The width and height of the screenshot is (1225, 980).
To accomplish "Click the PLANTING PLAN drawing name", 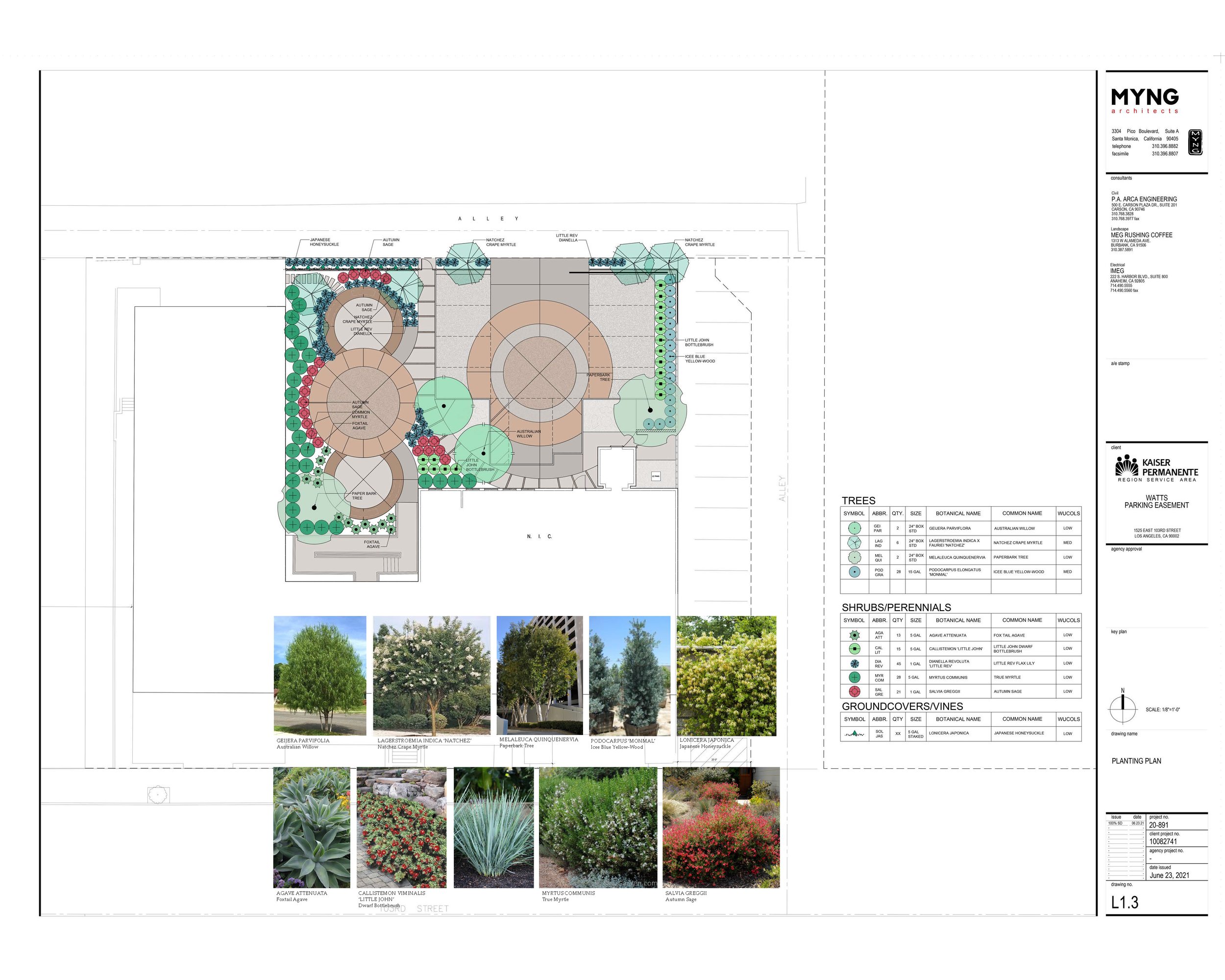I will point(1136,760).
